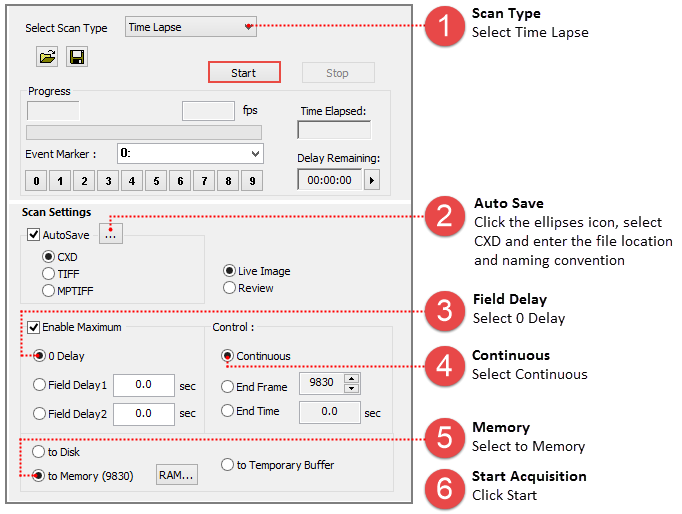The height and width of the screenshot is (514, 682).
Task: Click the open folder icon
Action: pos(46,58)
